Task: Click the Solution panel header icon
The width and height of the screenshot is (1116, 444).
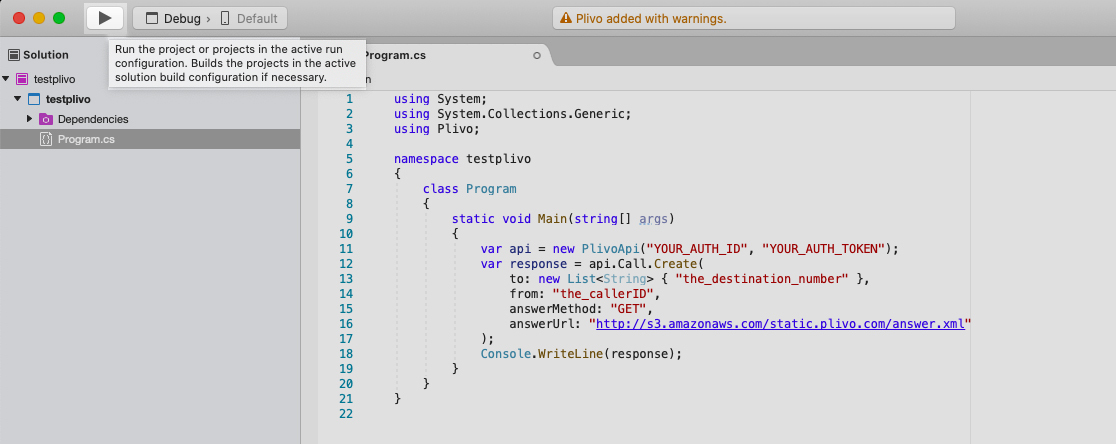Action: (14, 55)
